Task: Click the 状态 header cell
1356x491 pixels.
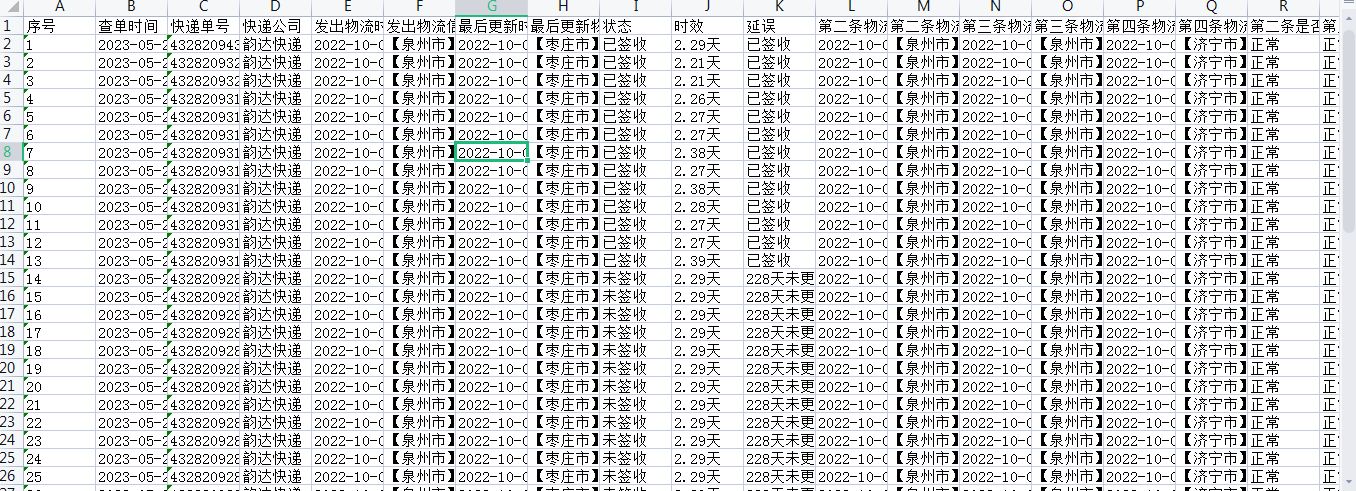Action: 636,25
